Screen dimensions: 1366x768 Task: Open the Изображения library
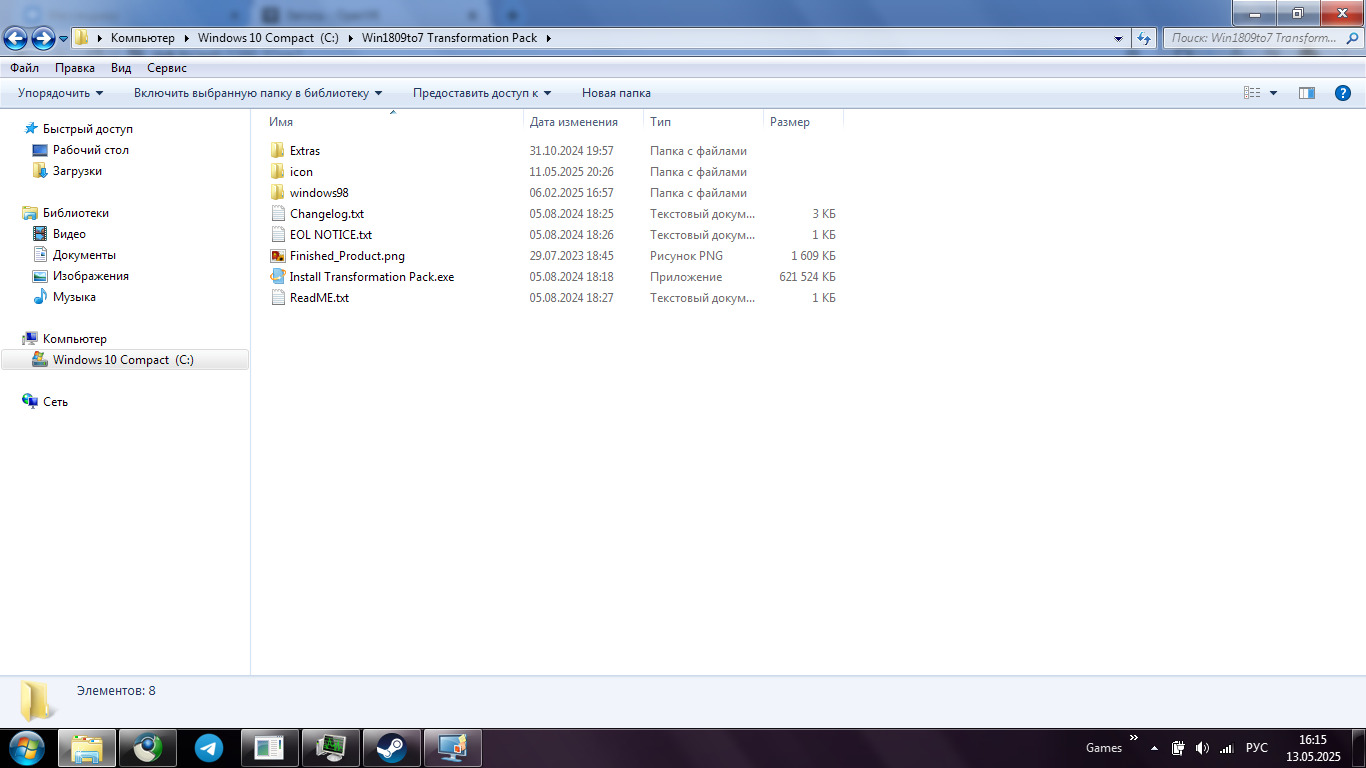coord(90,276)
